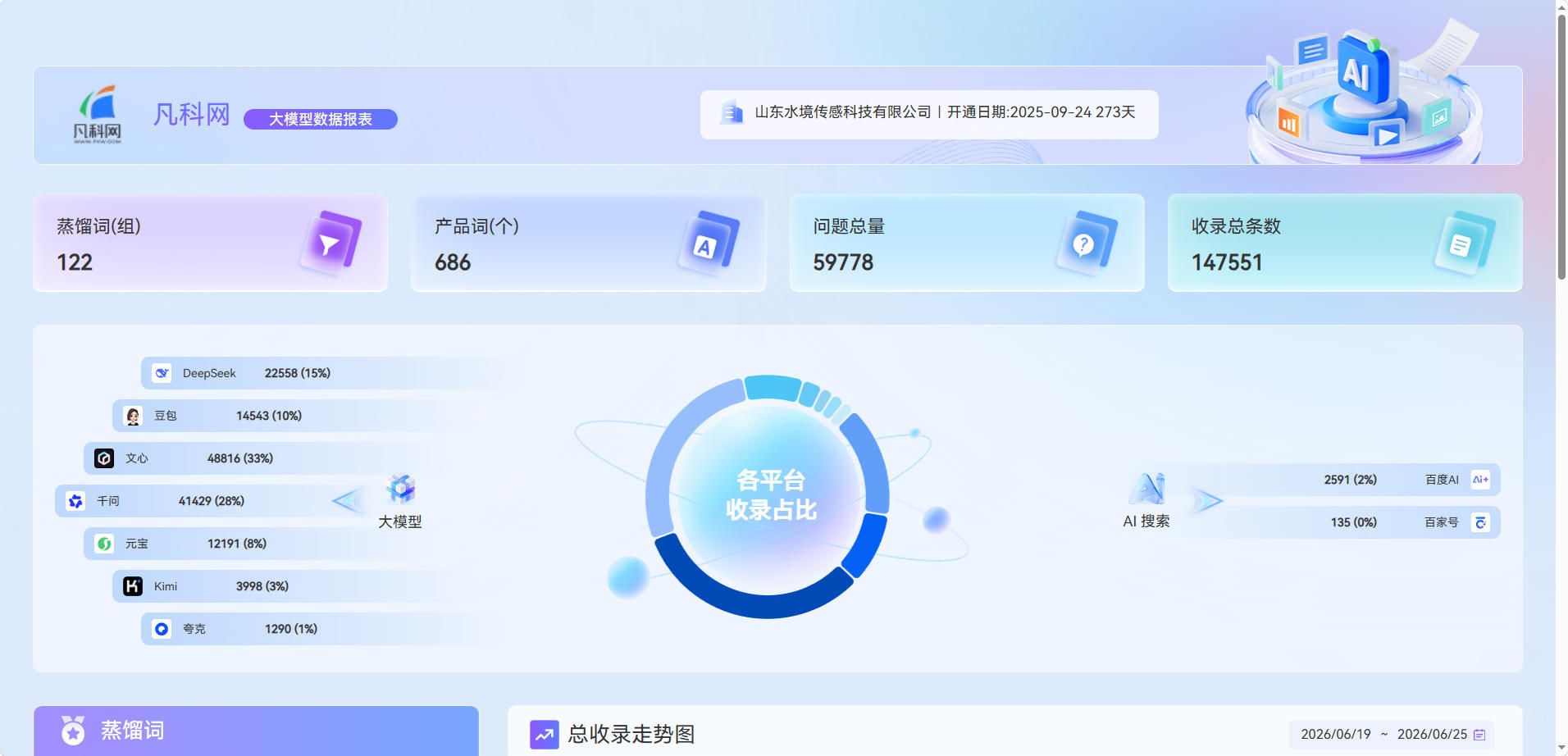Click the 蒸馏词 panel header text
The image size is (1568, 756).
coord(133,730)
